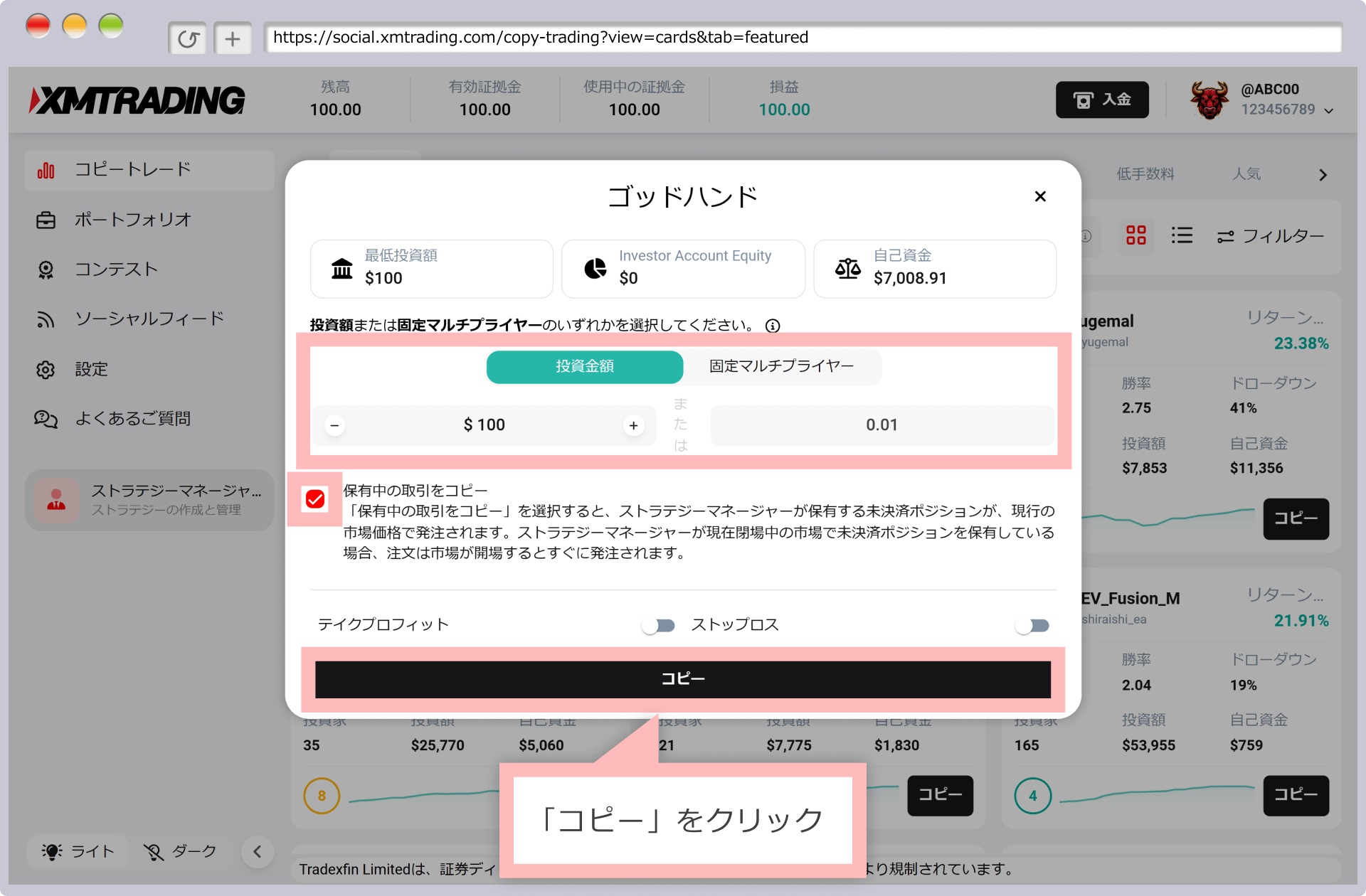Click the deposit button in header

click(1101, 100)
